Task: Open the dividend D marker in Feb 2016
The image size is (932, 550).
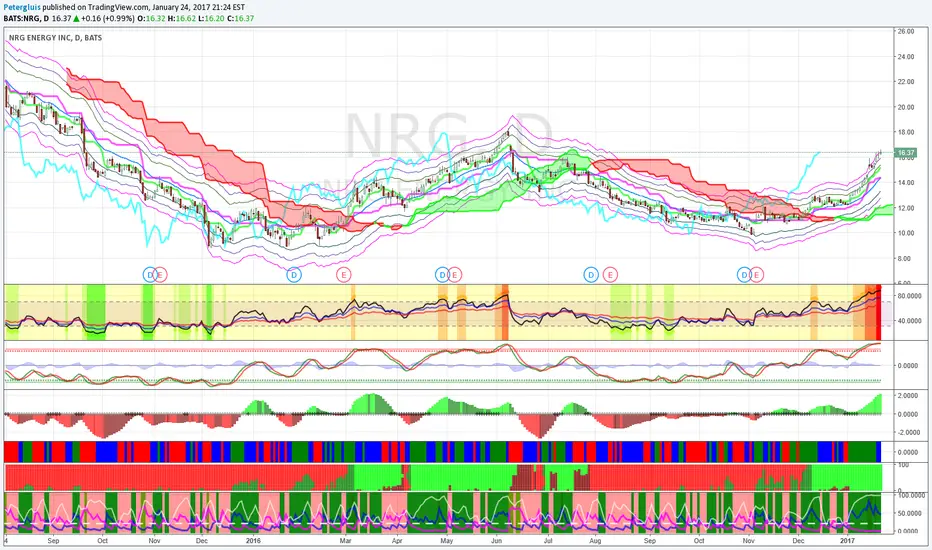Action: [x=294, y=275]
